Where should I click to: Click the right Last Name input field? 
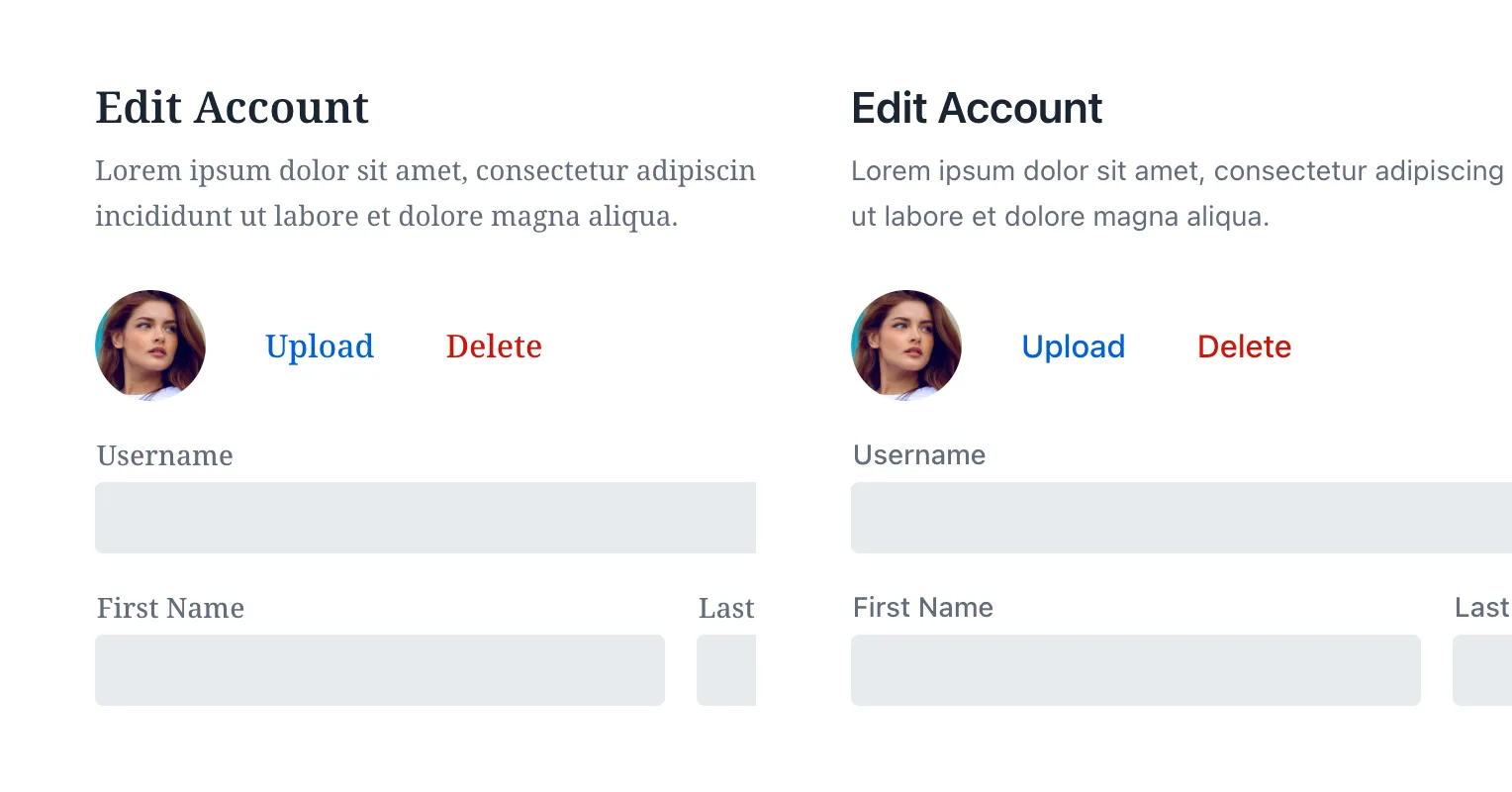point(1484,670)
